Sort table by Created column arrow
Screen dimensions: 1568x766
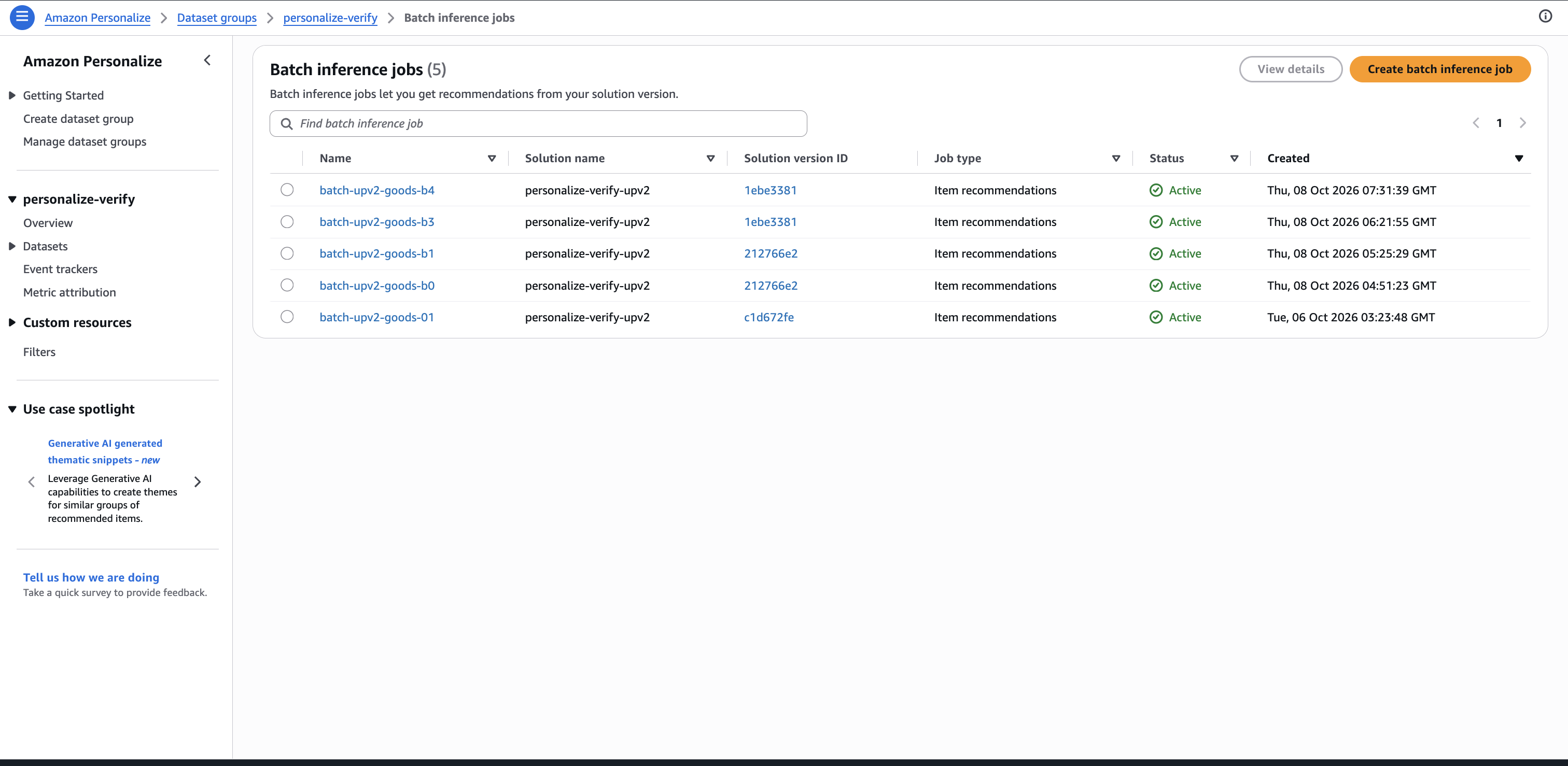tap(1518, 158)
